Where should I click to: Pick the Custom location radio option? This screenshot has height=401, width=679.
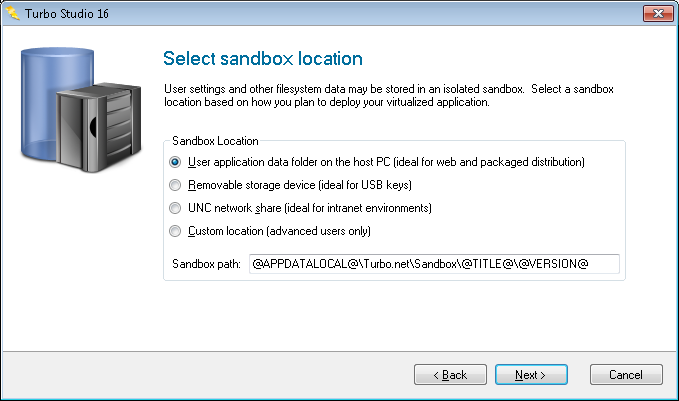click(176, 231)
